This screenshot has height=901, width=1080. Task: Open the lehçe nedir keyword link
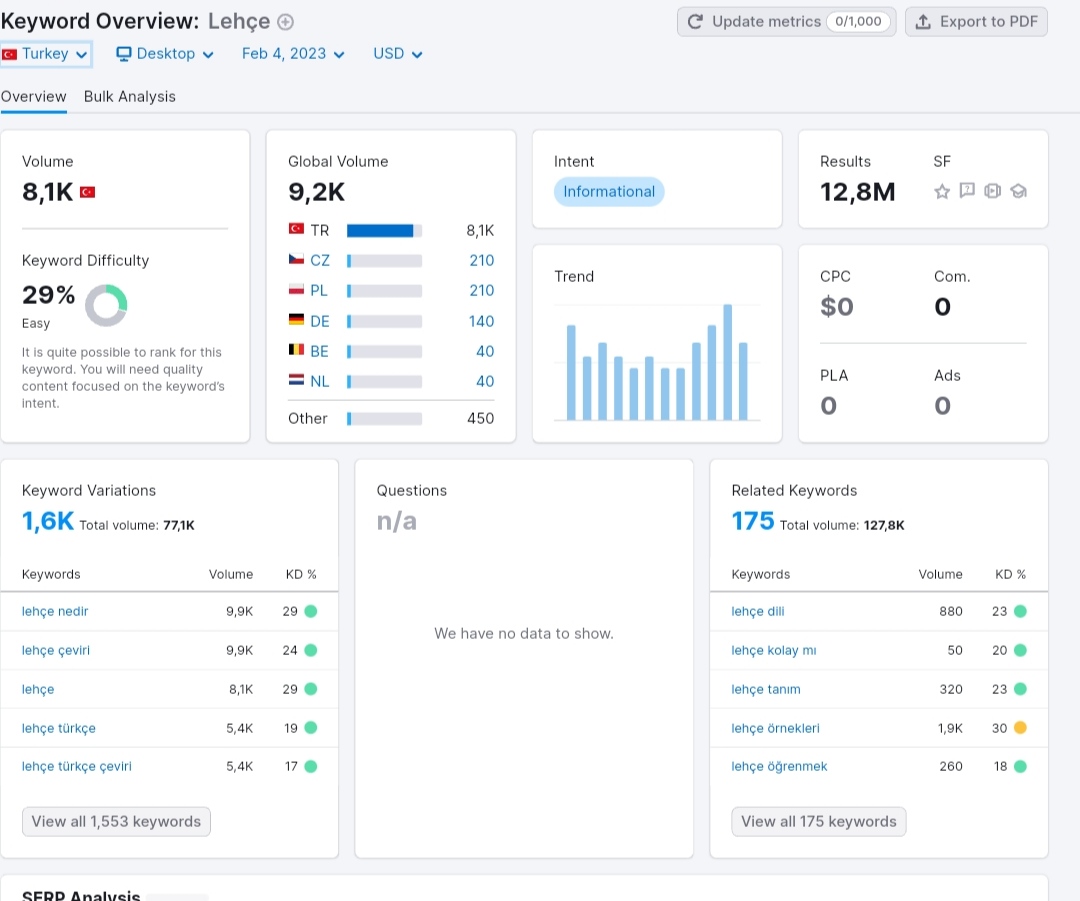click(55, 611)
